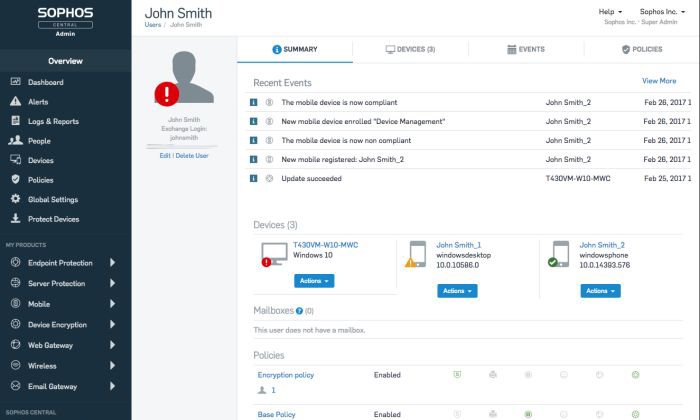Click the Mobile product icon

(16, 304)
